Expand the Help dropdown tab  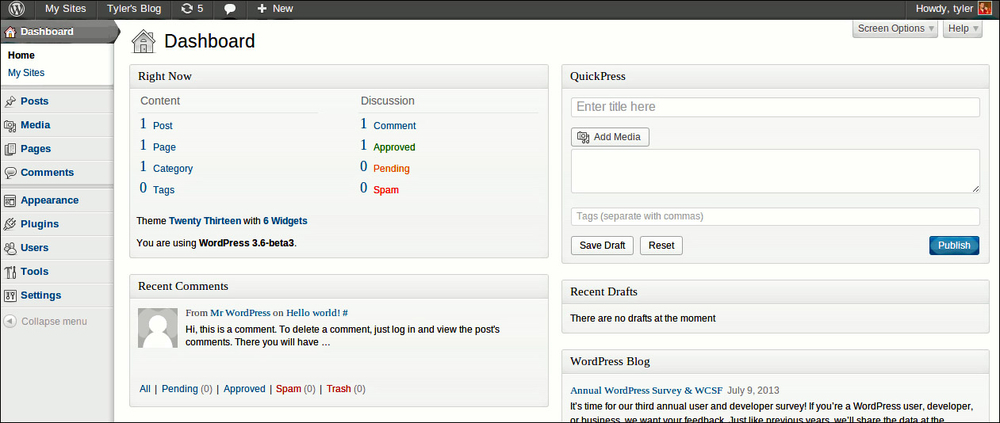[962, 29]
